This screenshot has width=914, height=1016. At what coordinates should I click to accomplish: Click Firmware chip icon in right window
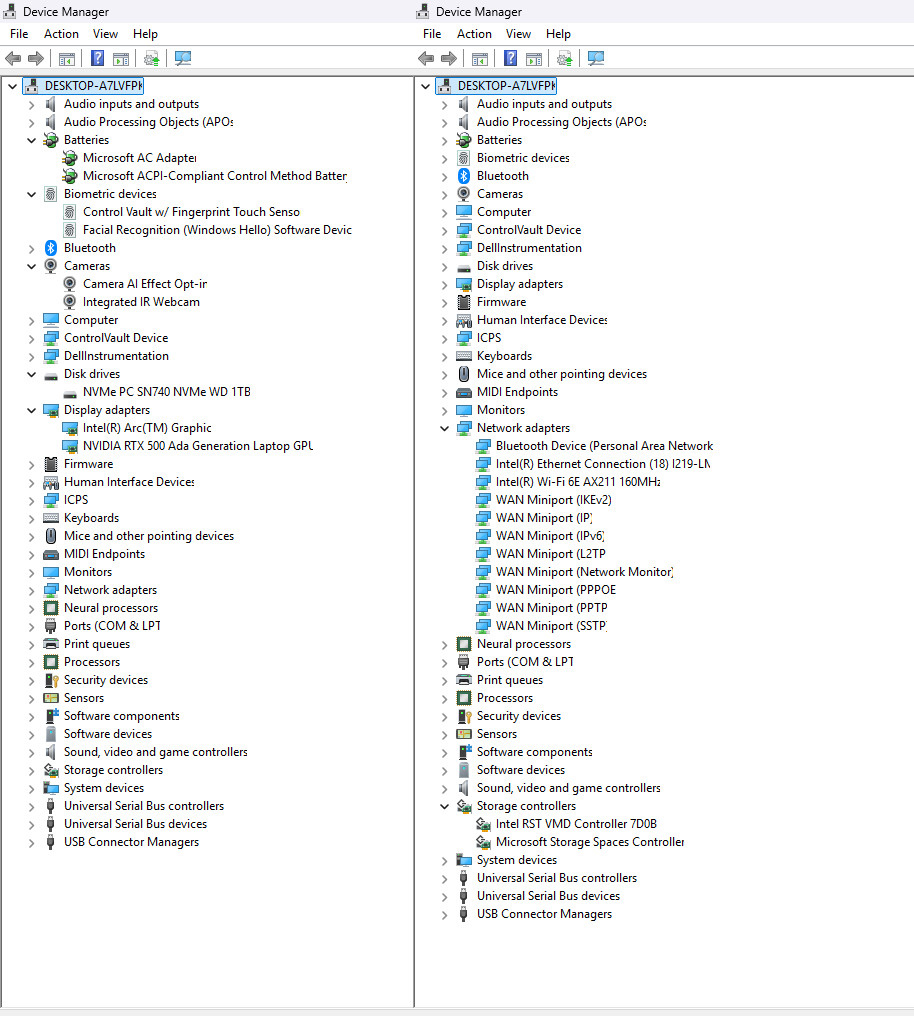click(x=464, y=302)
